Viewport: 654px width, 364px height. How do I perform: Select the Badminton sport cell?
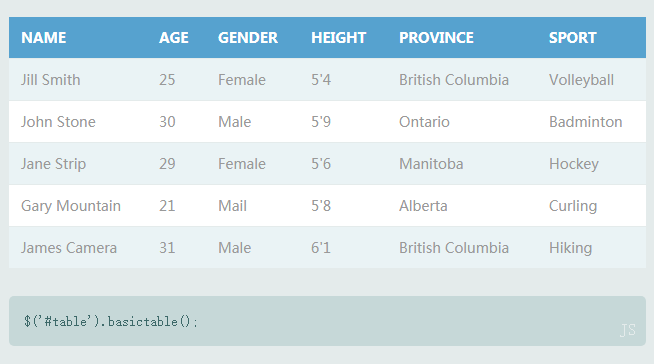coord(586,122)
